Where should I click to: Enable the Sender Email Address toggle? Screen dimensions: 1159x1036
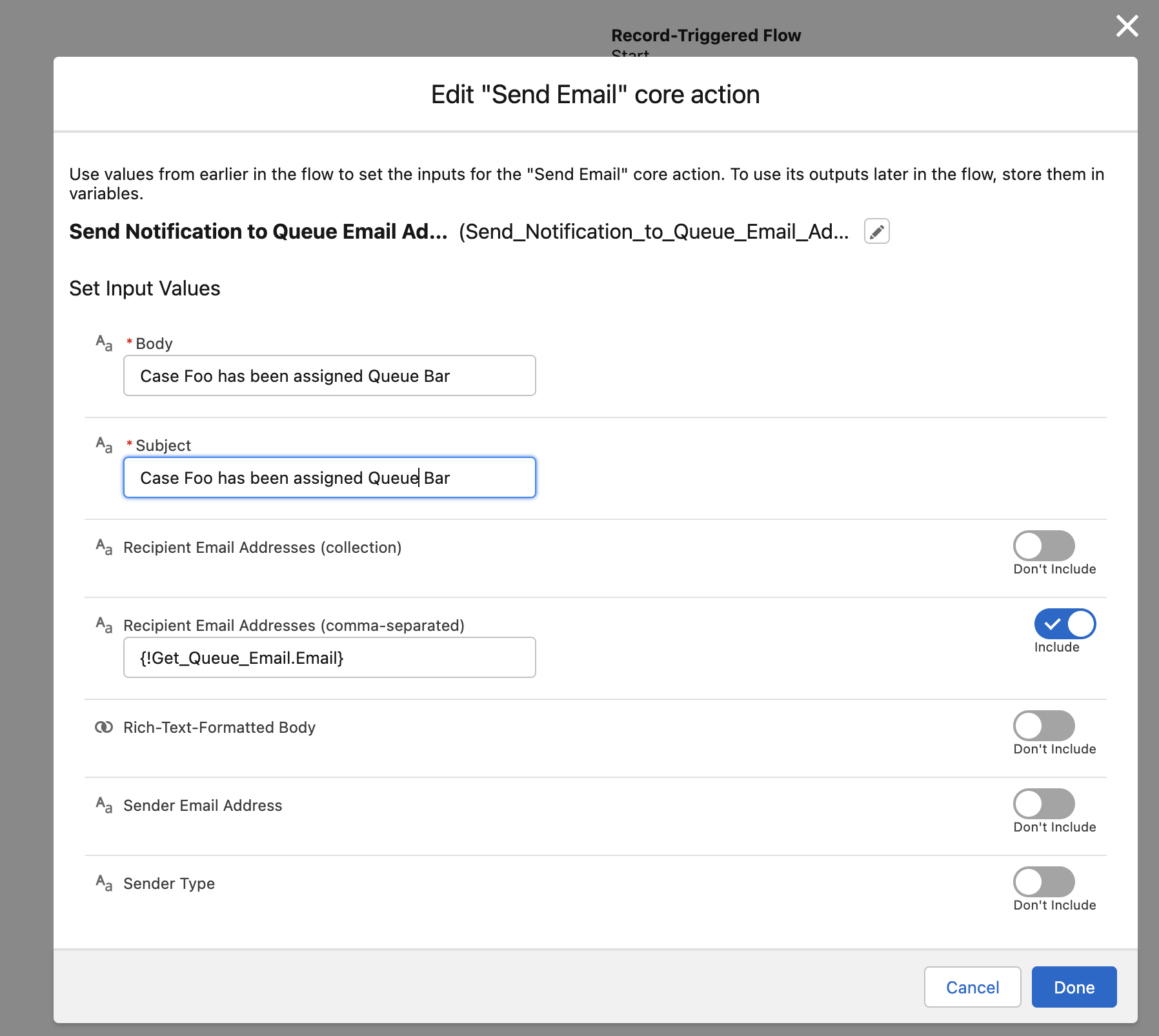point(1043,803)
